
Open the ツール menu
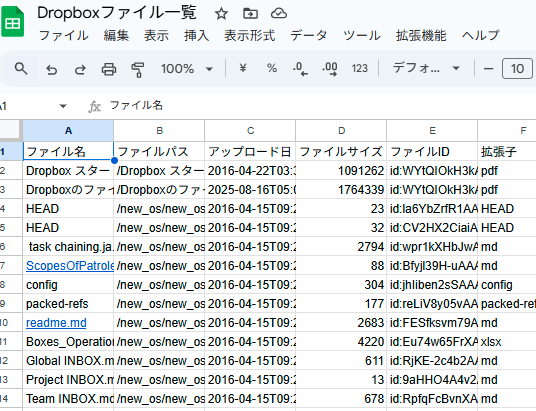coord(362,36)
